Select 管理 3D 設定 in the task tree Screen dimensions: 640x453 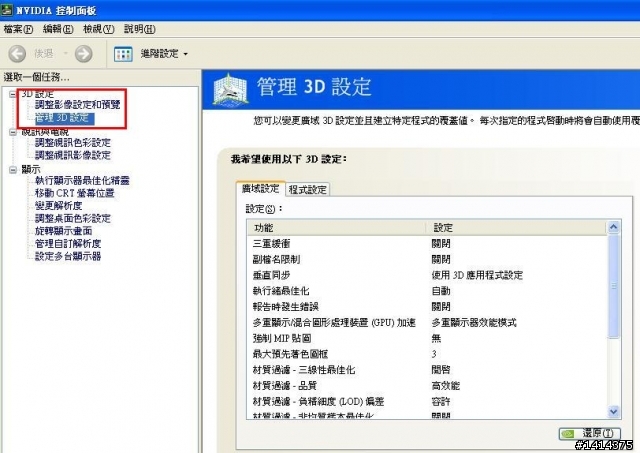tap(64, 118)
